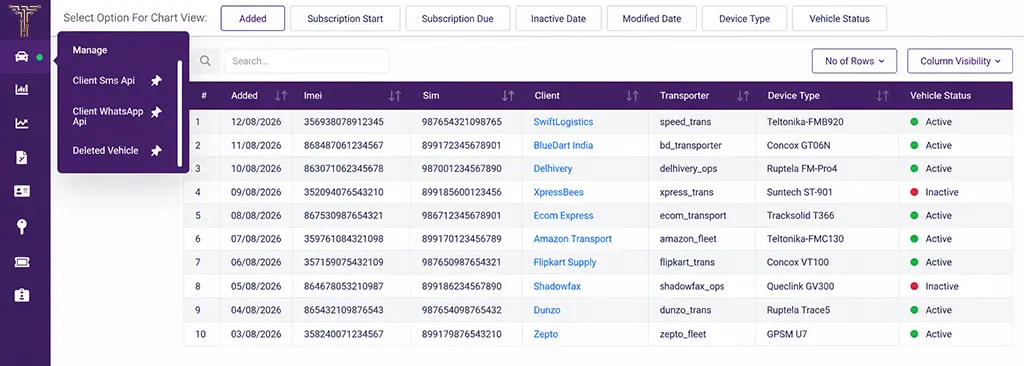
Task: Choose Manage in the flyout menu
Action: [x=90, y=50]
